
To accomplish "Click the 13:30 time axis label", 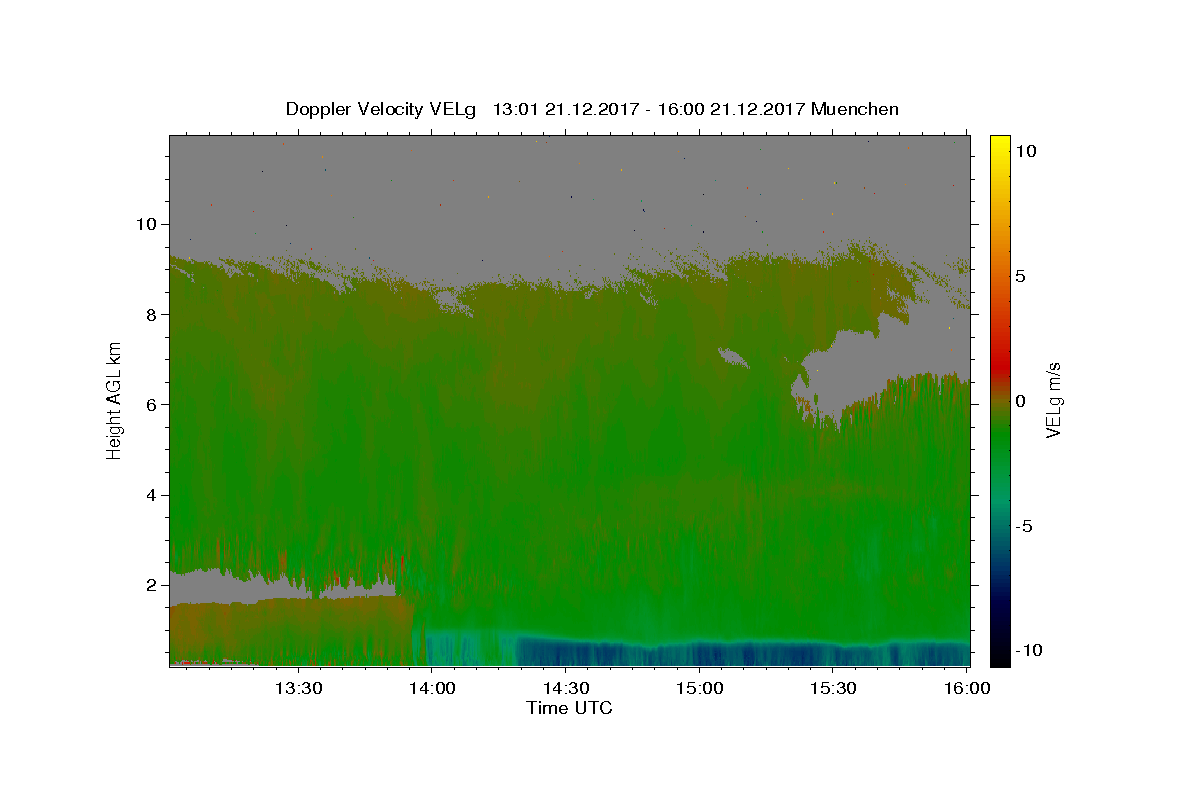I will (x=298, y=688).
